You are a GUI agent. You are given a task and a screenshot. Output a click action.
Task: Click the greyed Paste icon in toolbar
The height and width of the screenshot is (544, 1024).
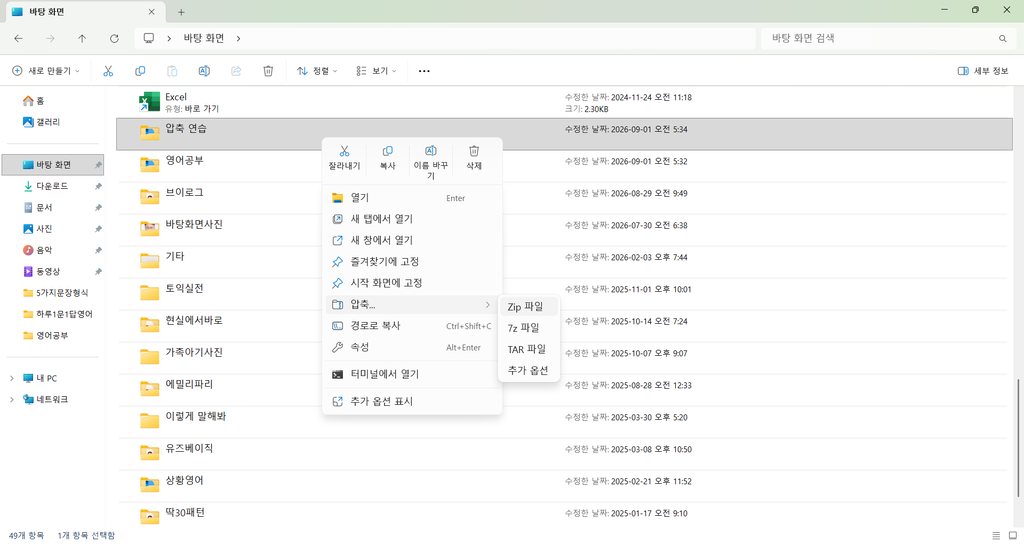pos(172,71)
